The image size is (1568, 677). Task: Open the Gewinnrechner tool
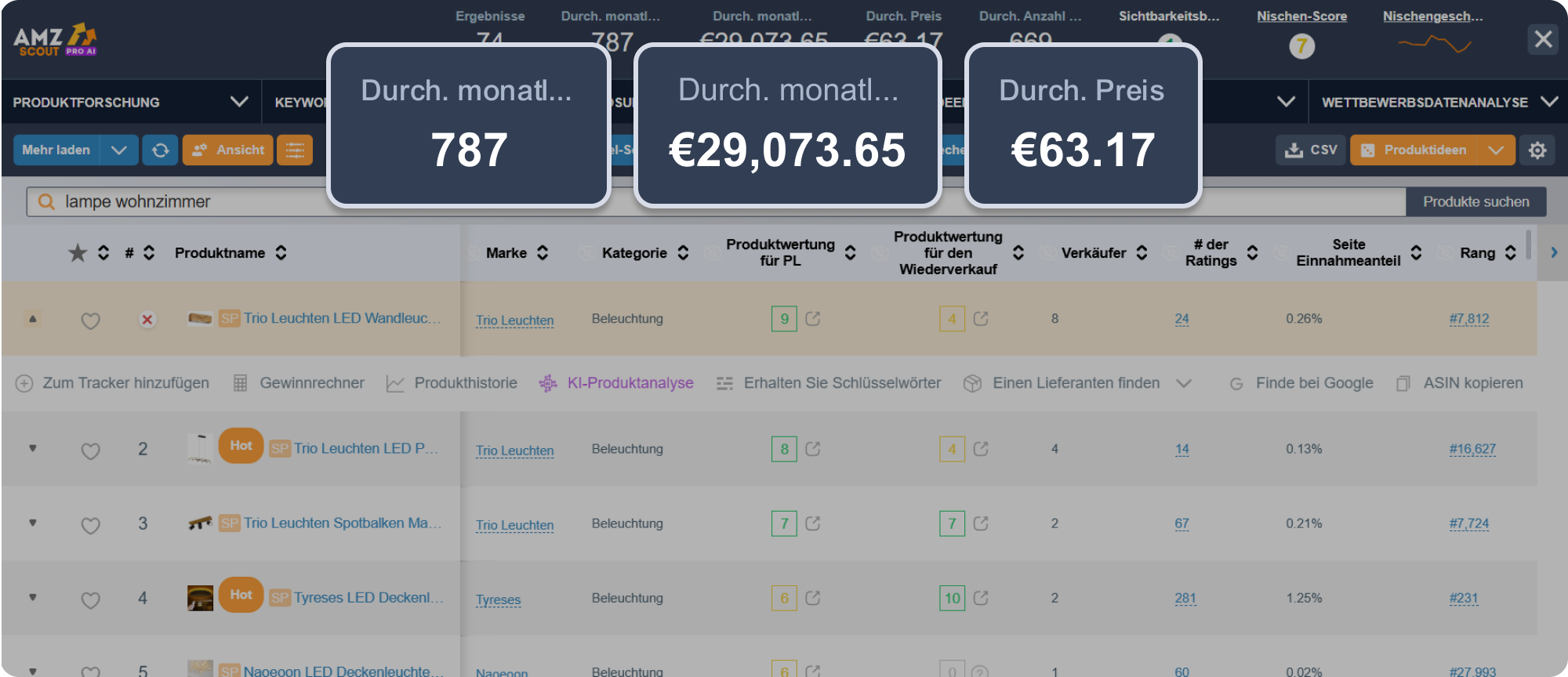coord(299,383)
